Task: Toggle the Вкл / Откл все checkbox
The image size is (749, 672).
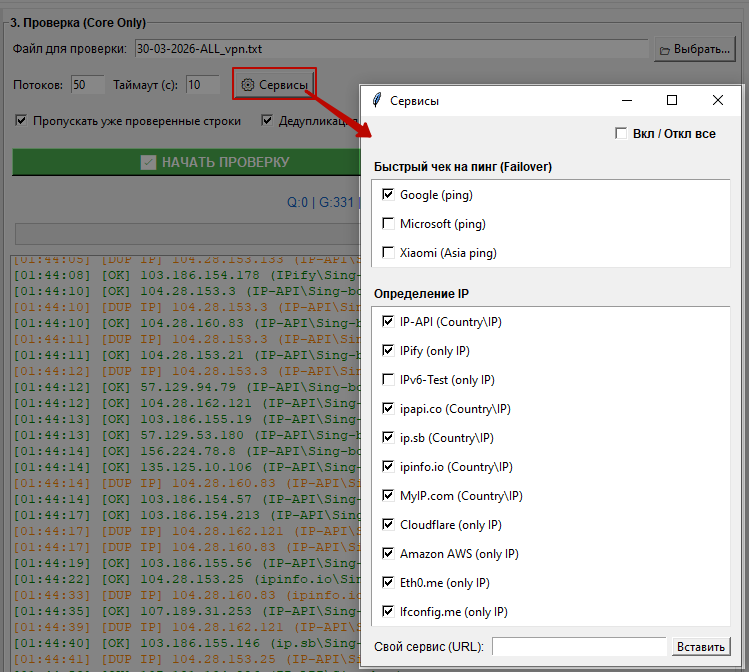Action: [x=622, y=134]
